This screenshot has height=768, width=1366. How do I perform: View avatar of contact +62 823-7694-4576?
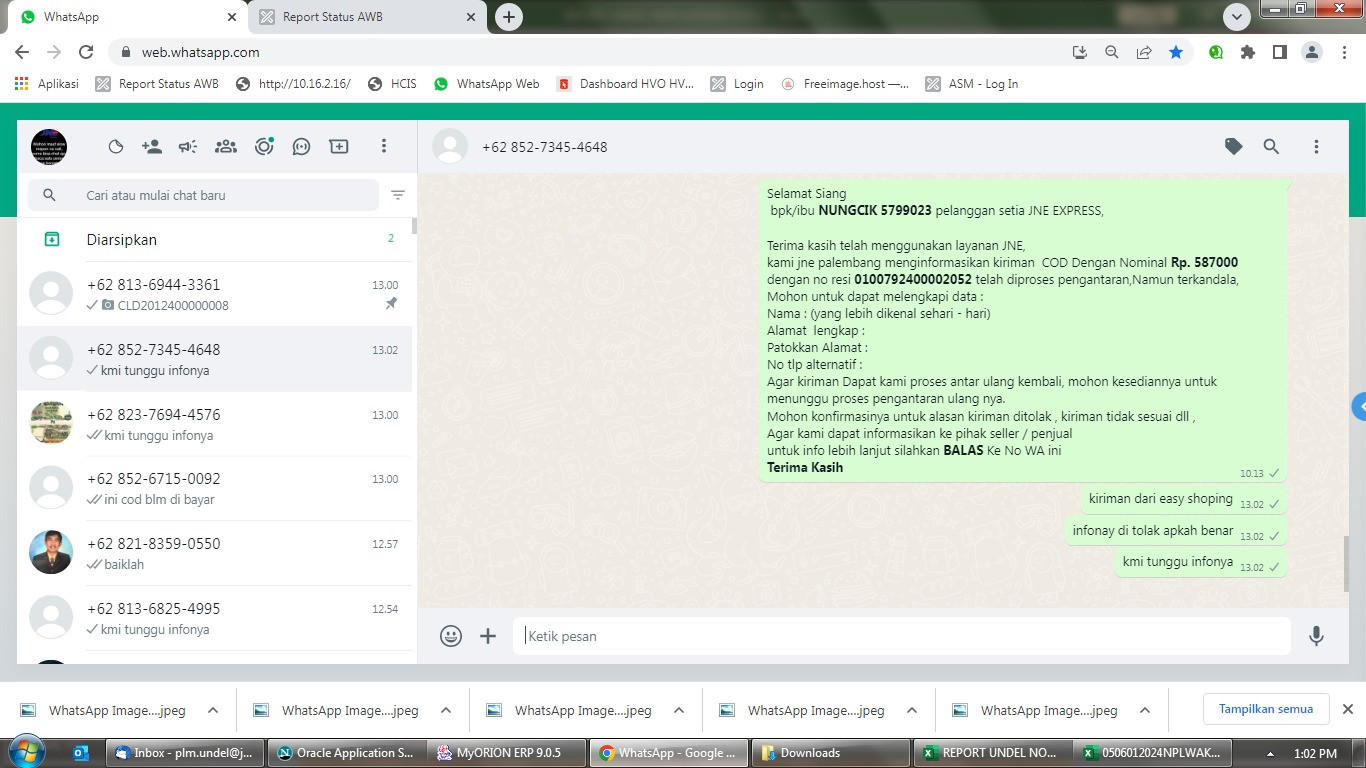(x=51, y=423)
